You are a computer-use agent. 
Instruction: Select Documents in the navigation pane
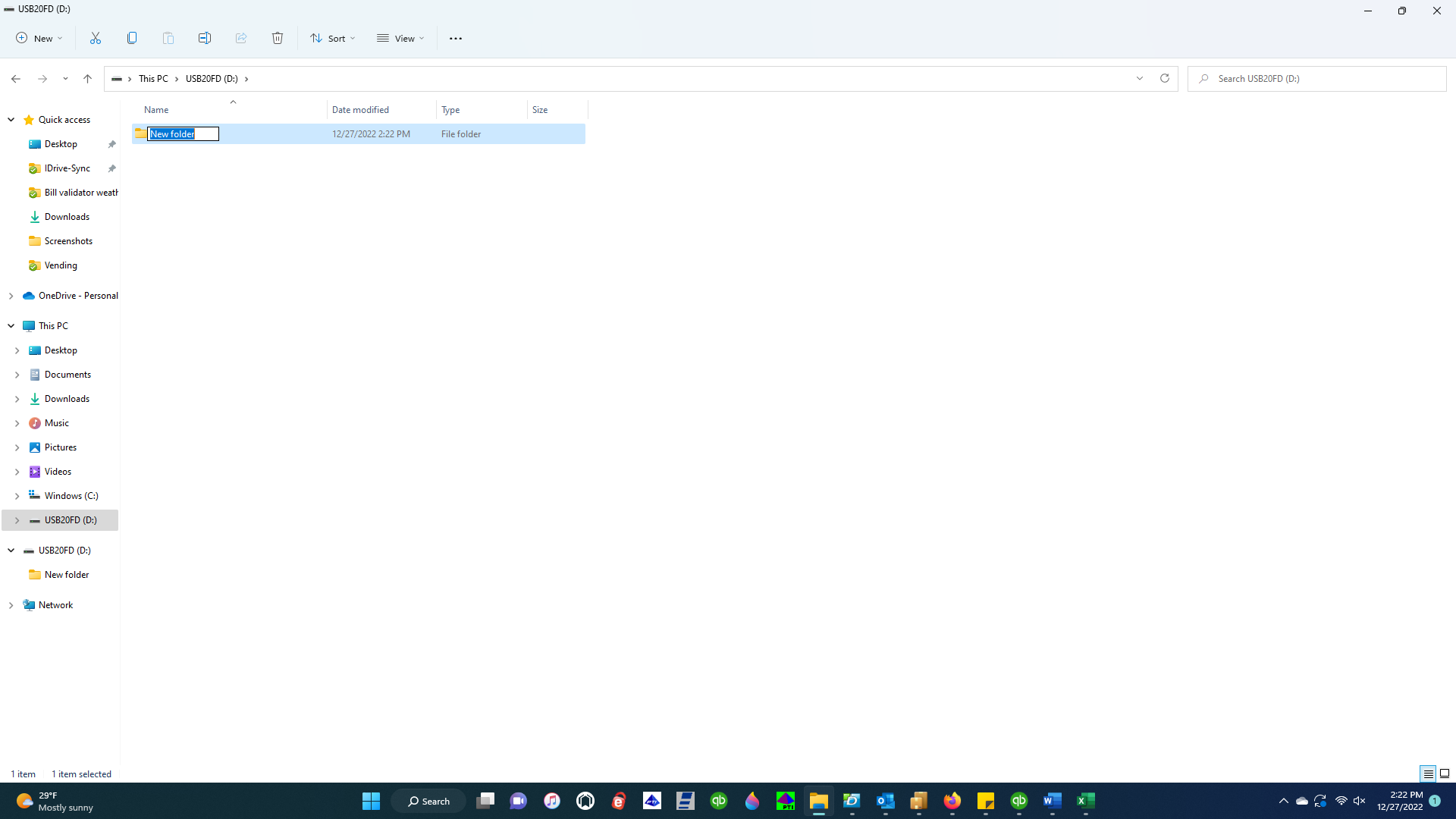tap(67, 375)
